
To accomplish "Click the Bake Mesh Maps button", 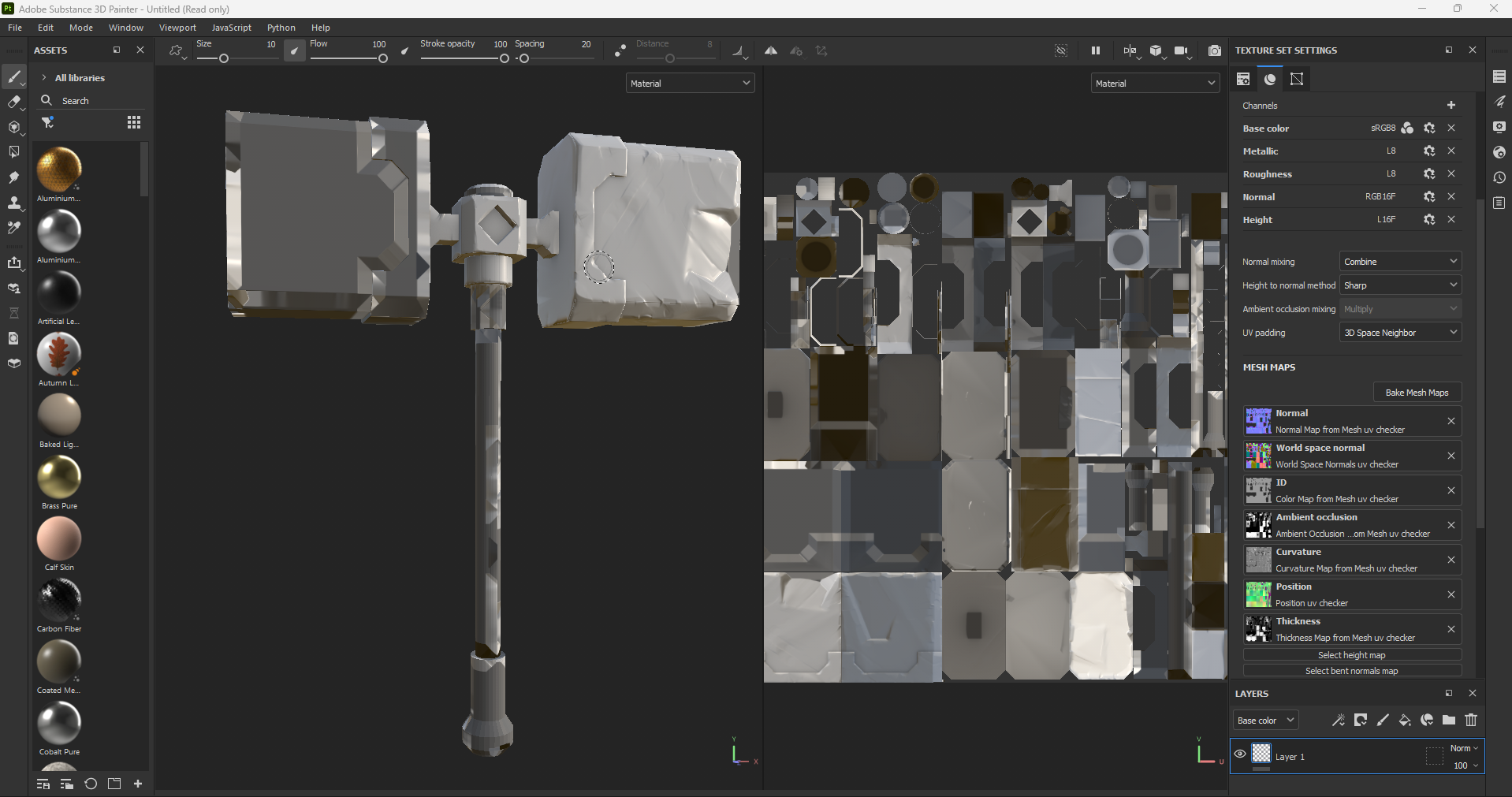I will tap(1417, 392).
